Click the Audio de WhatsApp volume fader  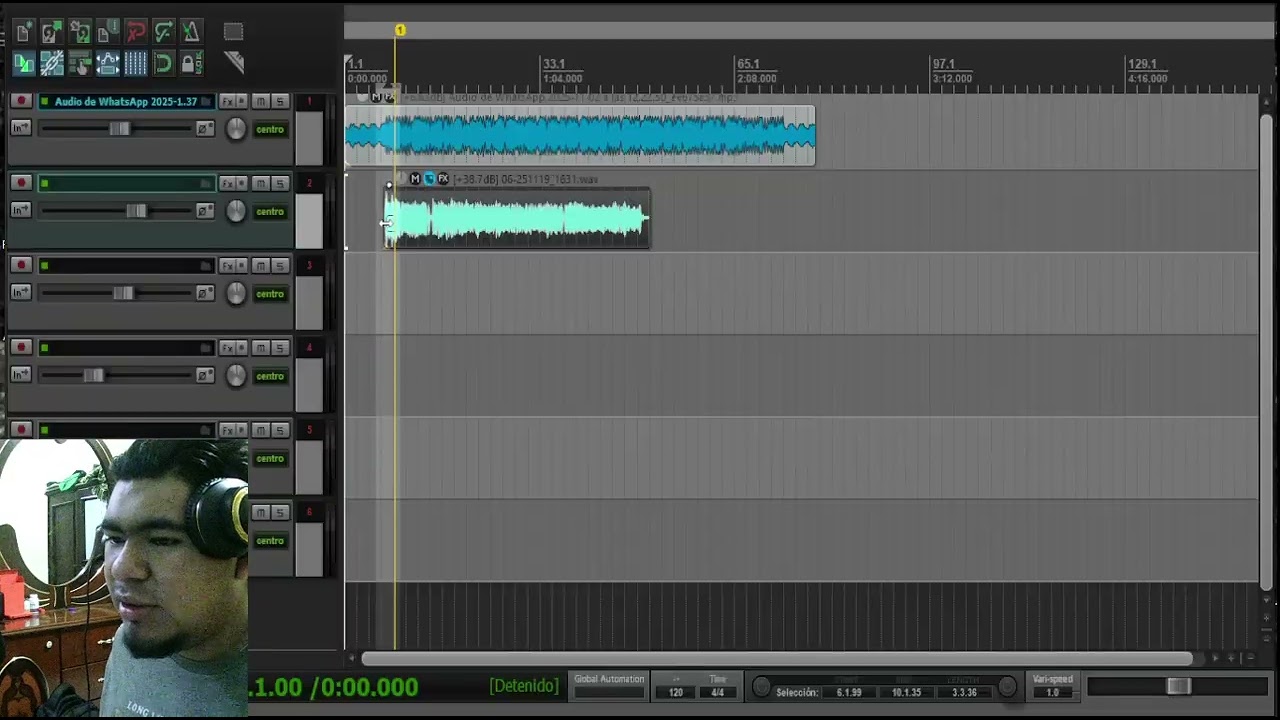click(119, 129)
